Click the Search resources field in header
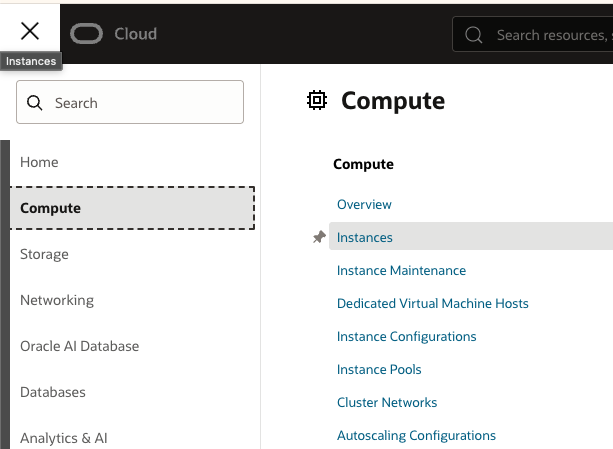This screenshot has width=613, height=449. coord(532,34)
